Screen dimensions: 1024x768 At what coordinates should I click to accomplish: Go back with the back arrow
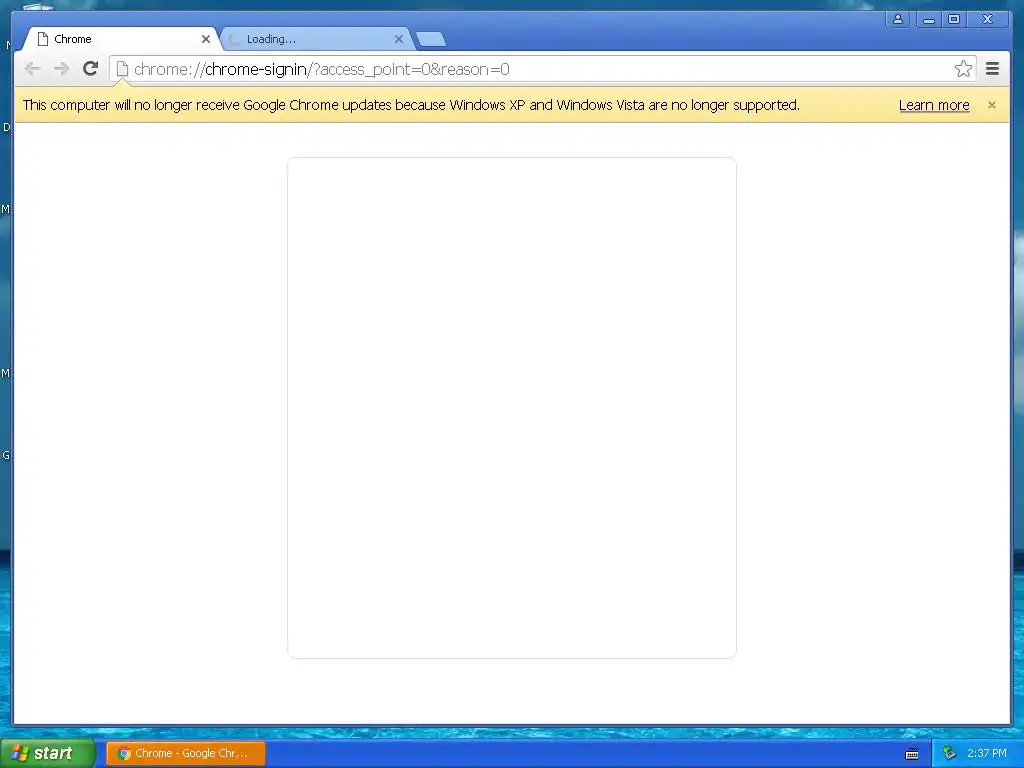click(x=32, y=69)
